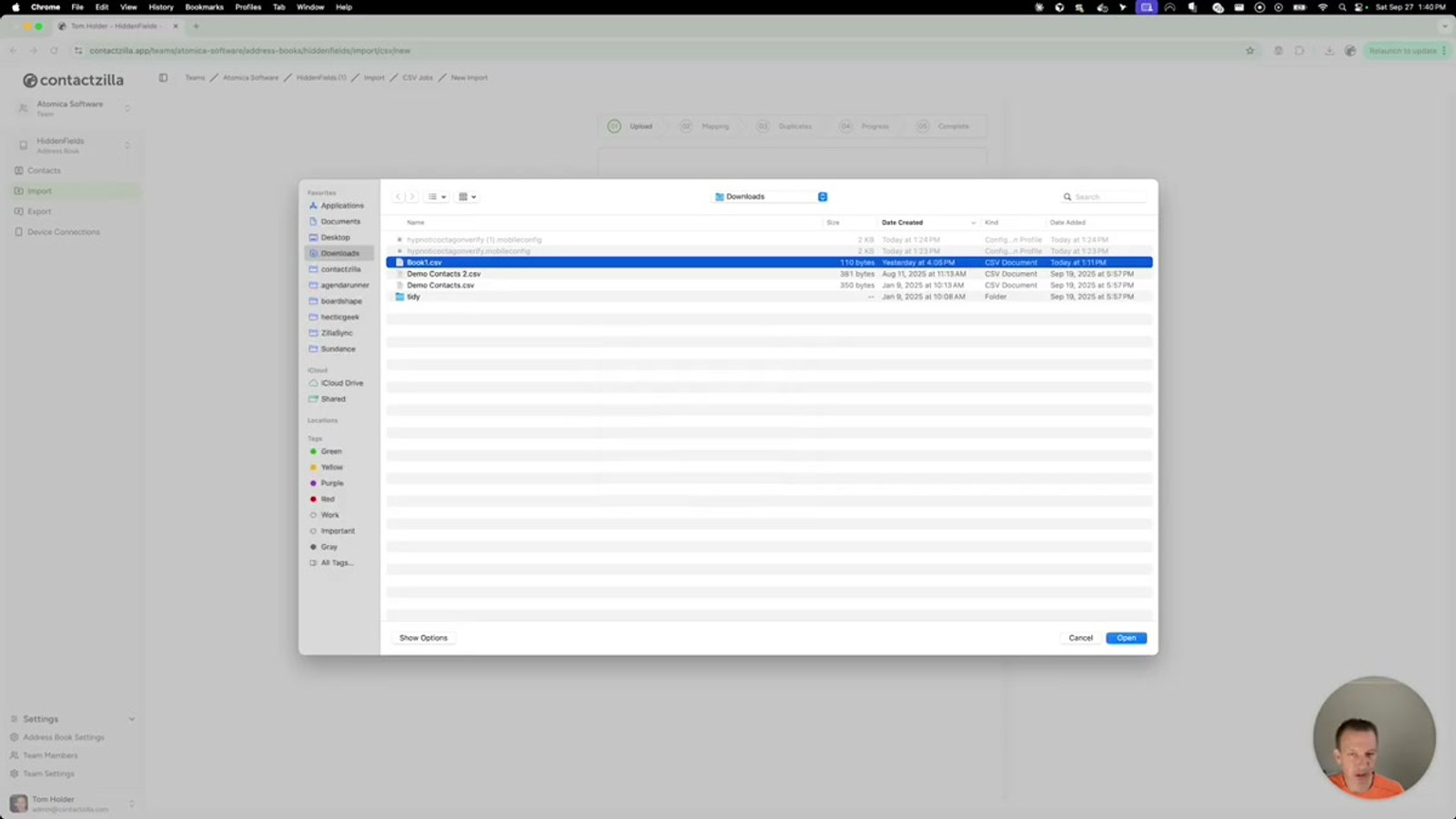Viewport: 1456px width, 819px height.
Task: Click the Search field in file dialog
Action: click(x=1105, y=197)
